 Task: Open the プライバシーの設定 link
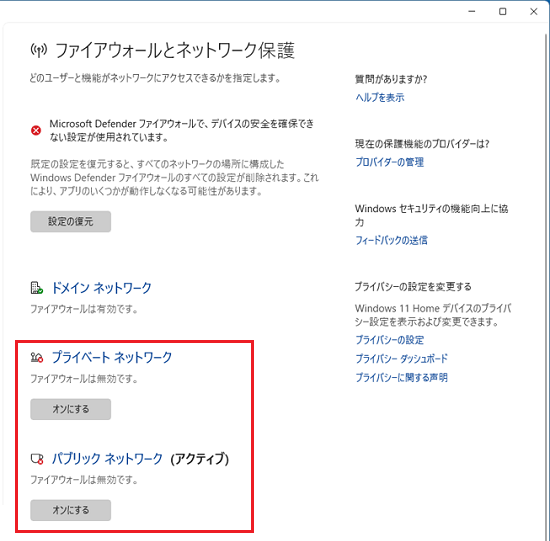[390, 340]
